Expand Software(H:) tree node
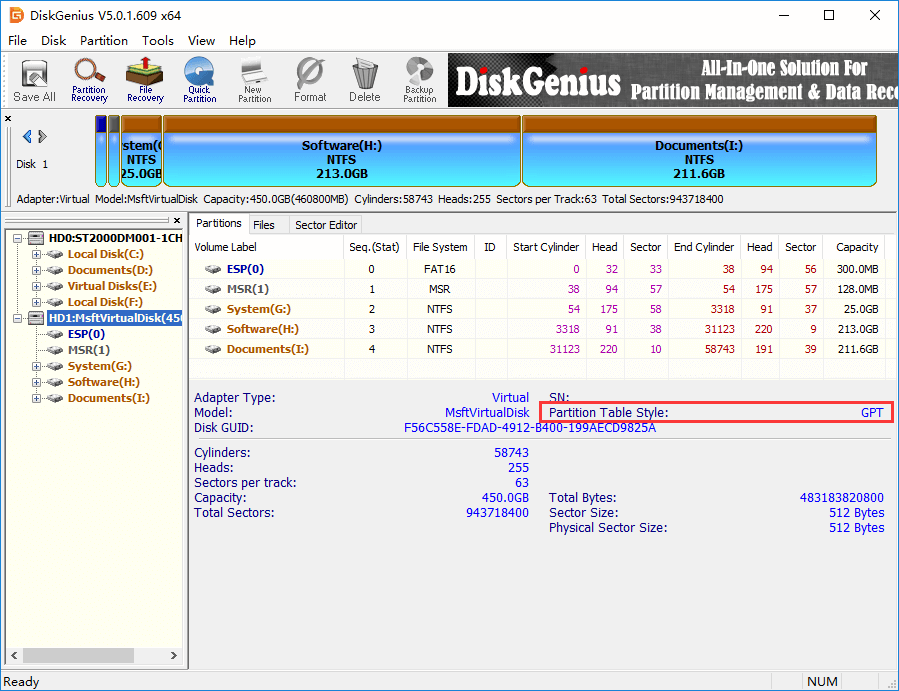The image size is (899, 691). coord(36,382)
